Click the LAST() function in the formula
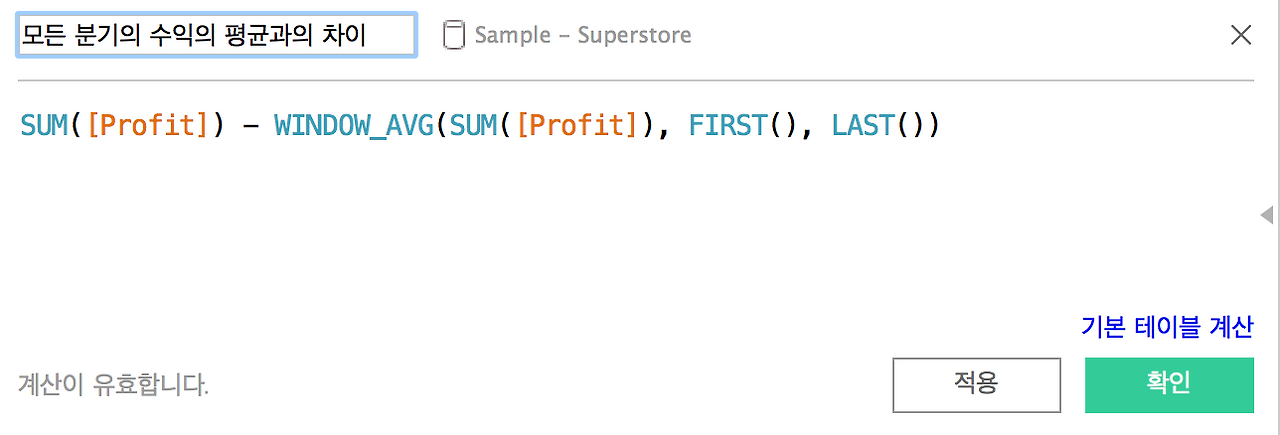1280x435 pixels. [878, 127]
